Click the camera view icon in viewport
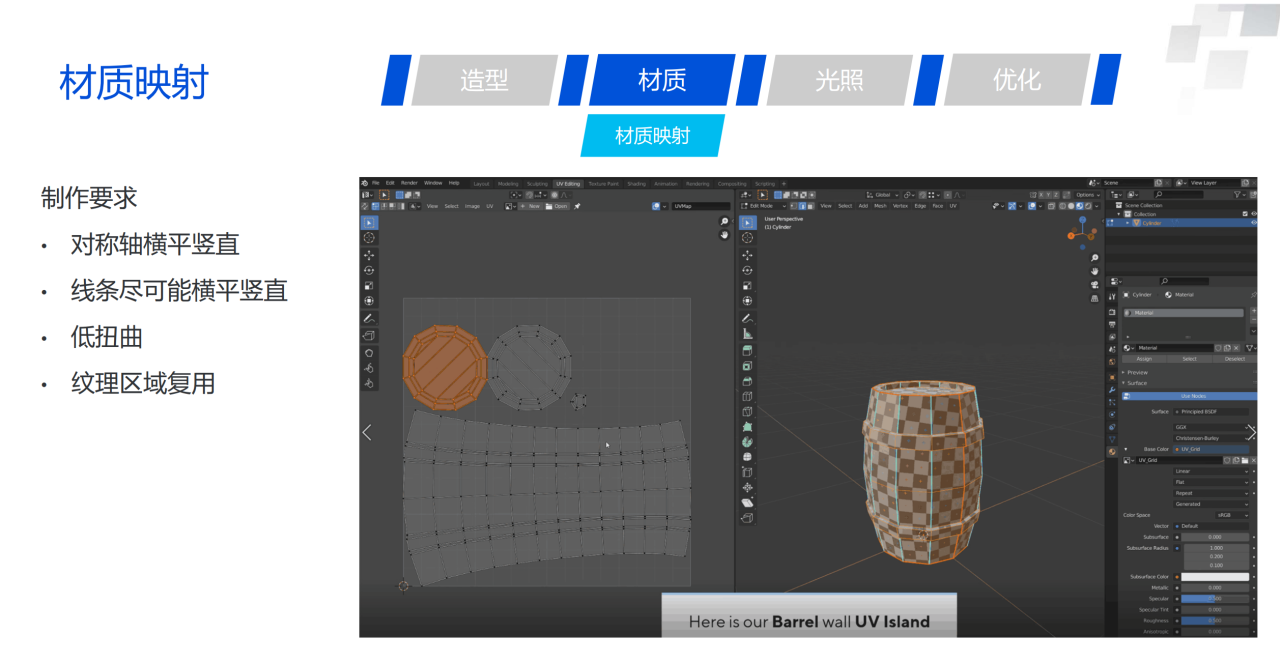Viewport: 1280px width, 663px height. (1095, 284)
